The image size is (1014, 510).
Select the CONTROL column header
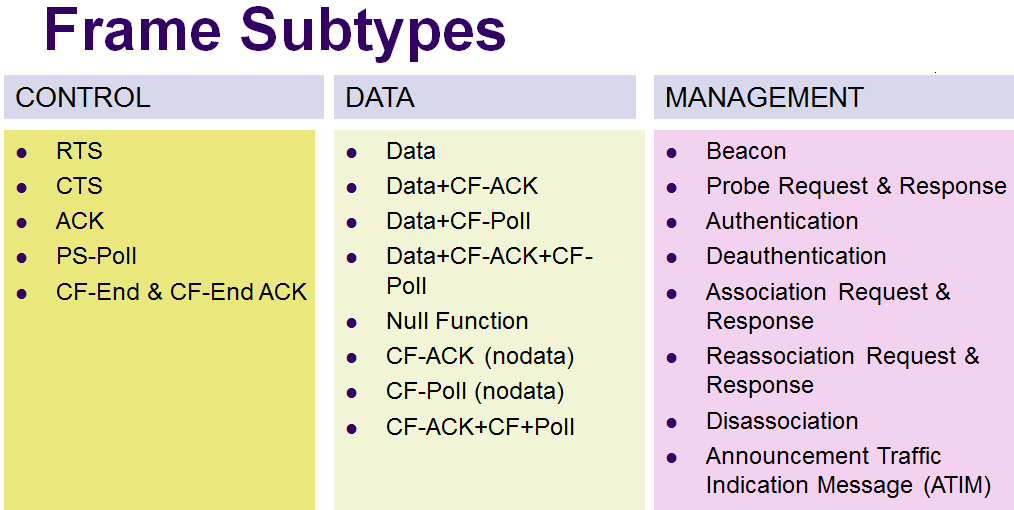click(x=83, y=98)
